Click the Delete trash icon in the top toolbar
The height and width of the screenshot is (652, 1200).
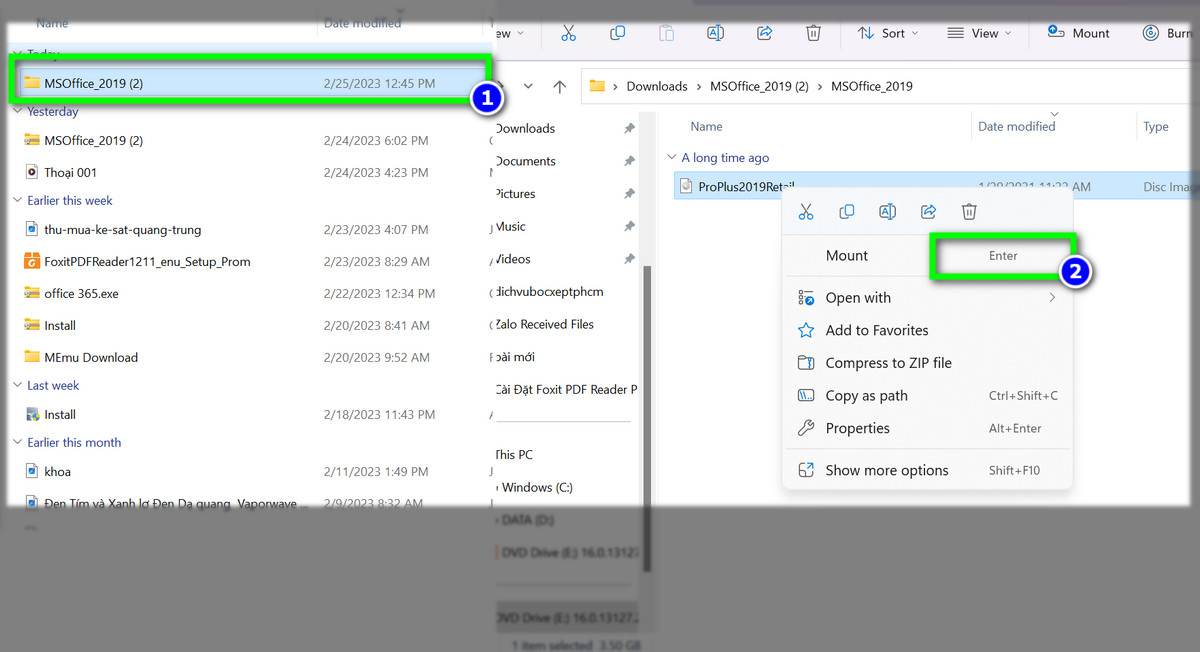(x=813, y=33)
